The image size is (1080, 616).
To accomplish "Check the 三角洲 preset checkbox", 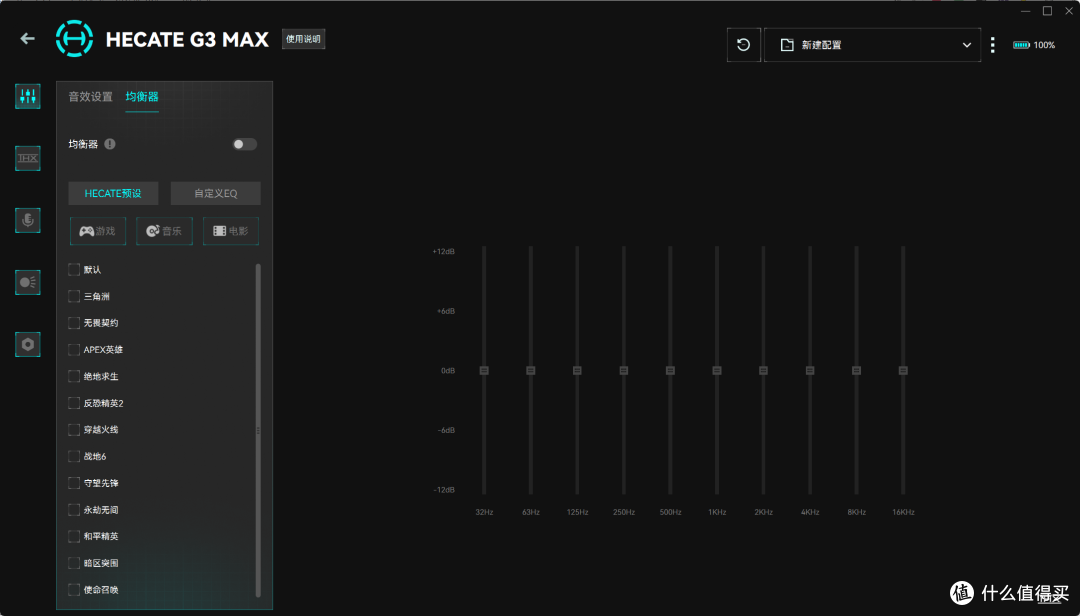I will (74, 296).
